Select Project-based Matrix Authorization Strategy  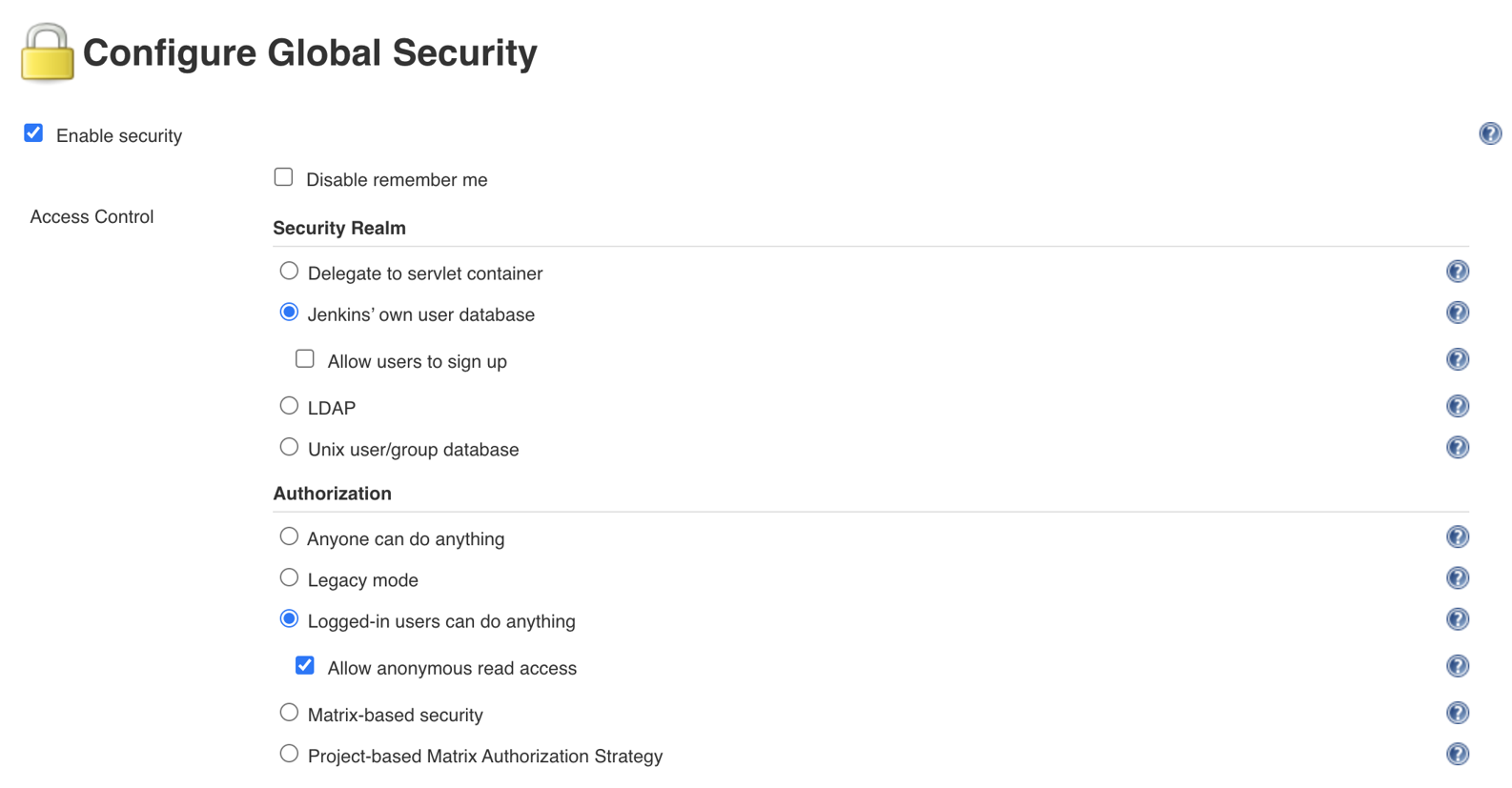[289, 754]
